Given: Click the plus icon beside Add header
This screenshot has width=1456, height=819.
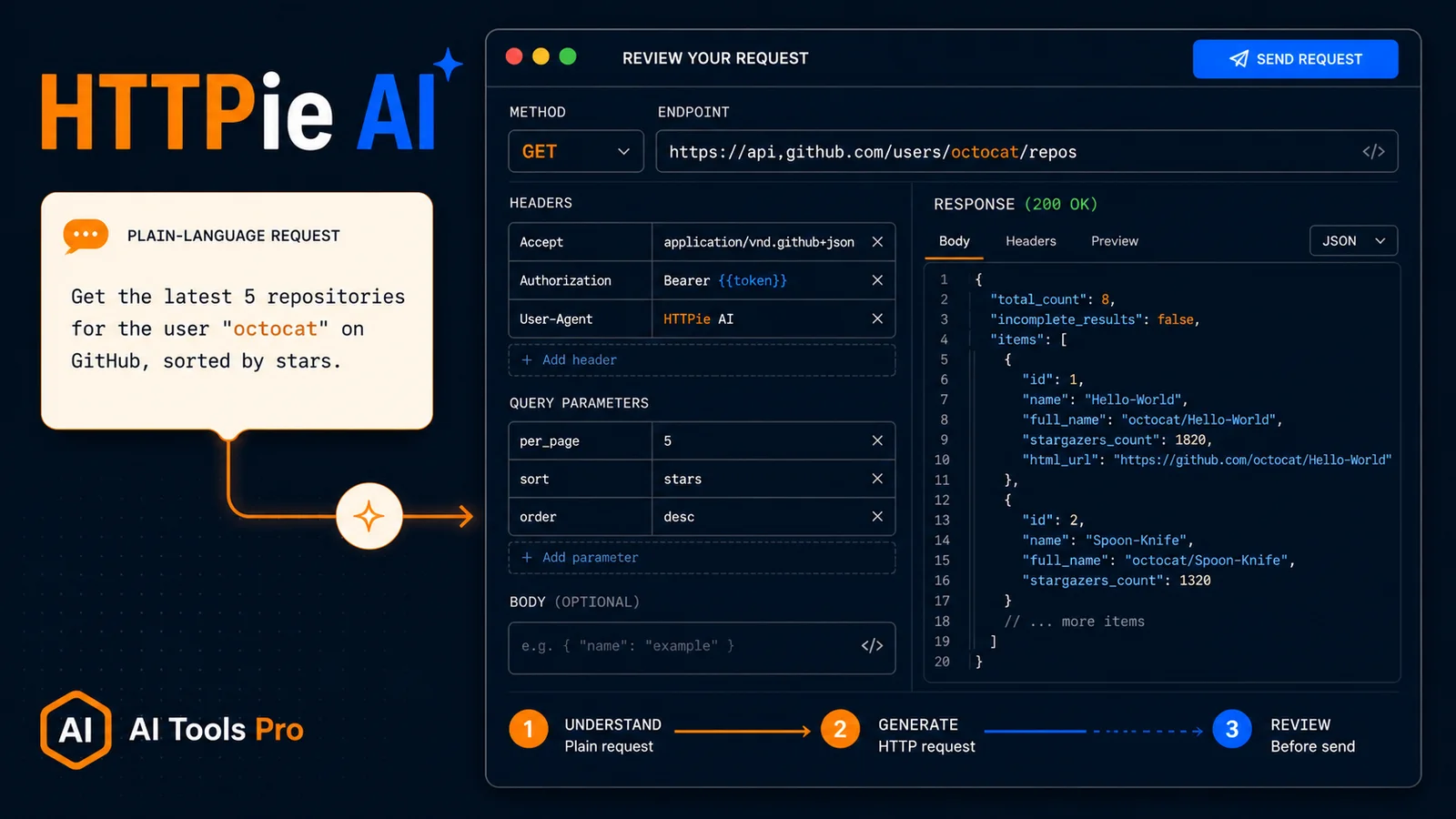Looking at the screenshot, I should [x=527, y=359].
